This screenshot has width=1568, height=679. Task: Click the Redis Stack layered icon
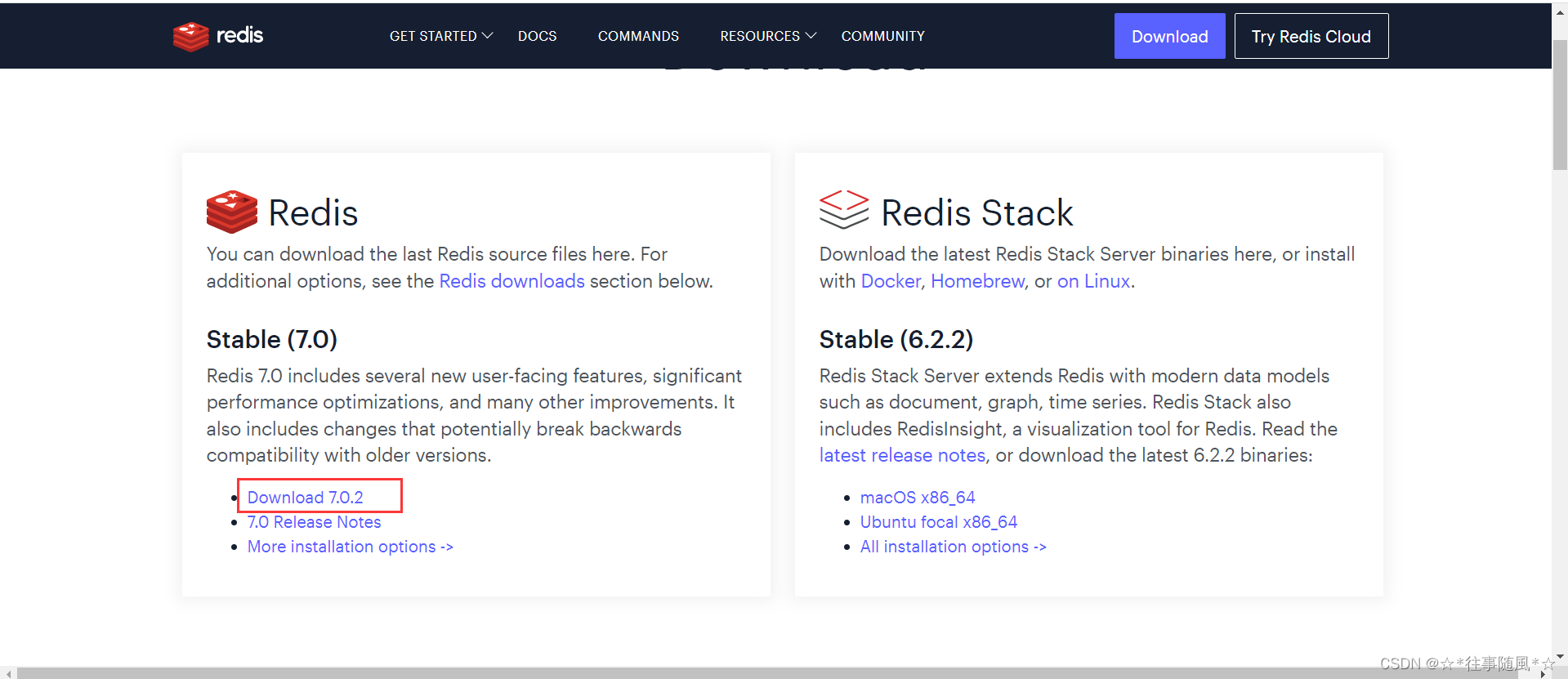tap(844, 210)
